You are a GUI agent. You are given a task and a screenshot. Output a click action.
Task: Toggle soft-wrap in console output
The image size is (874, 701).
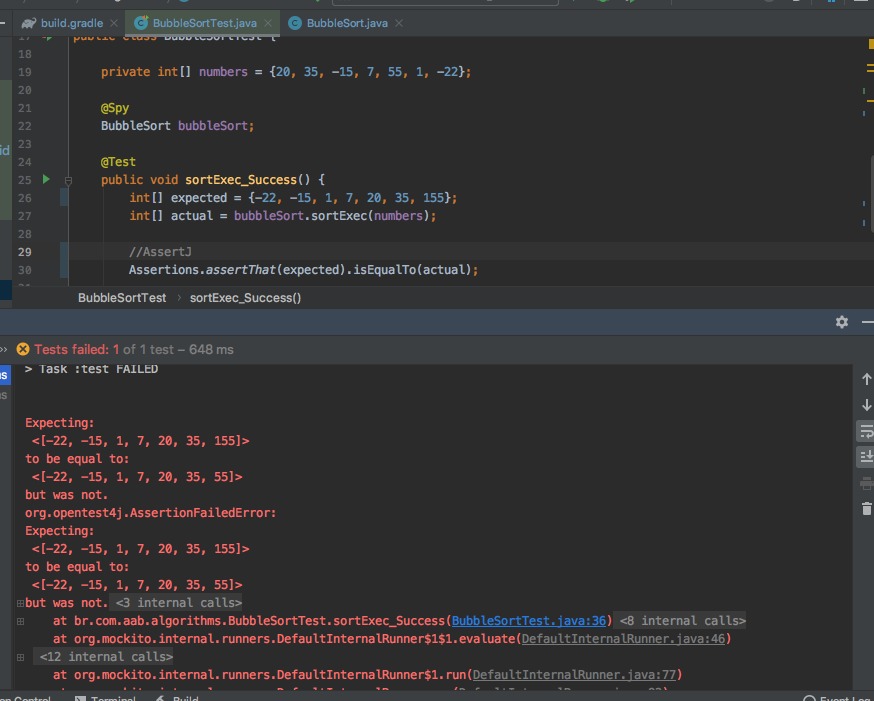pyautogui.click(x=866, y=431)
